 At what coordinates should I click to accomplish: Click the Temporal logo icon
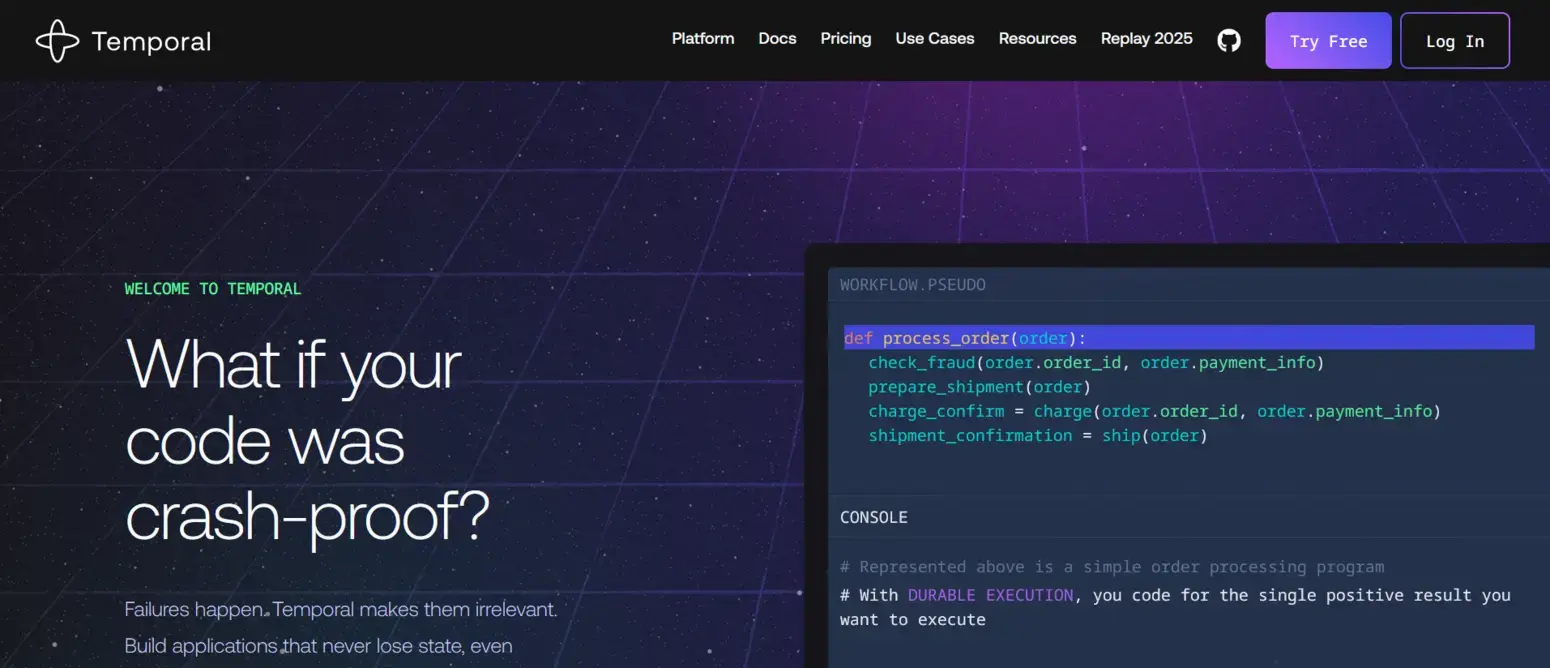(x=57, y=41)
